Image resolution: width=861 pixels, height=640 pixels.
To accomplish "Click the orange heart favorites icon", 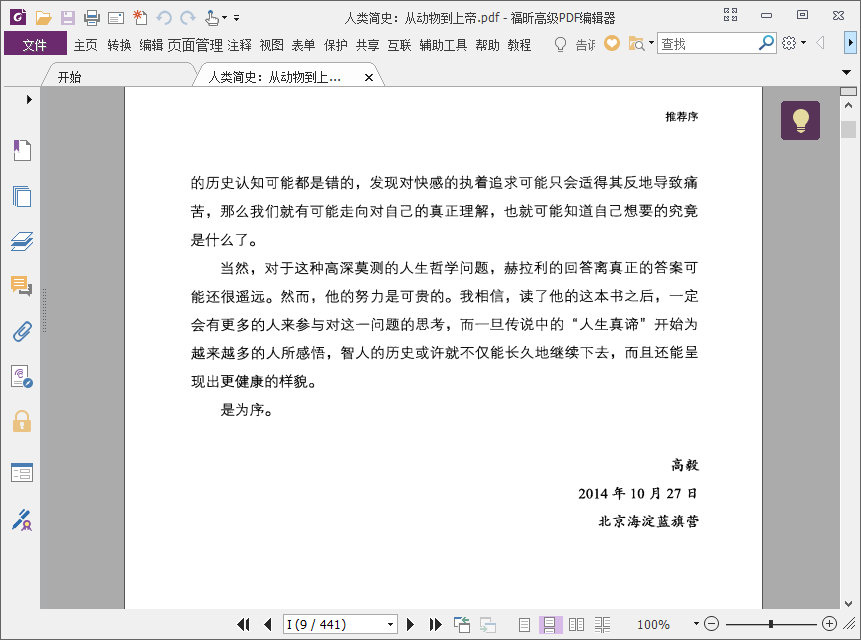I will click(612, 43).
